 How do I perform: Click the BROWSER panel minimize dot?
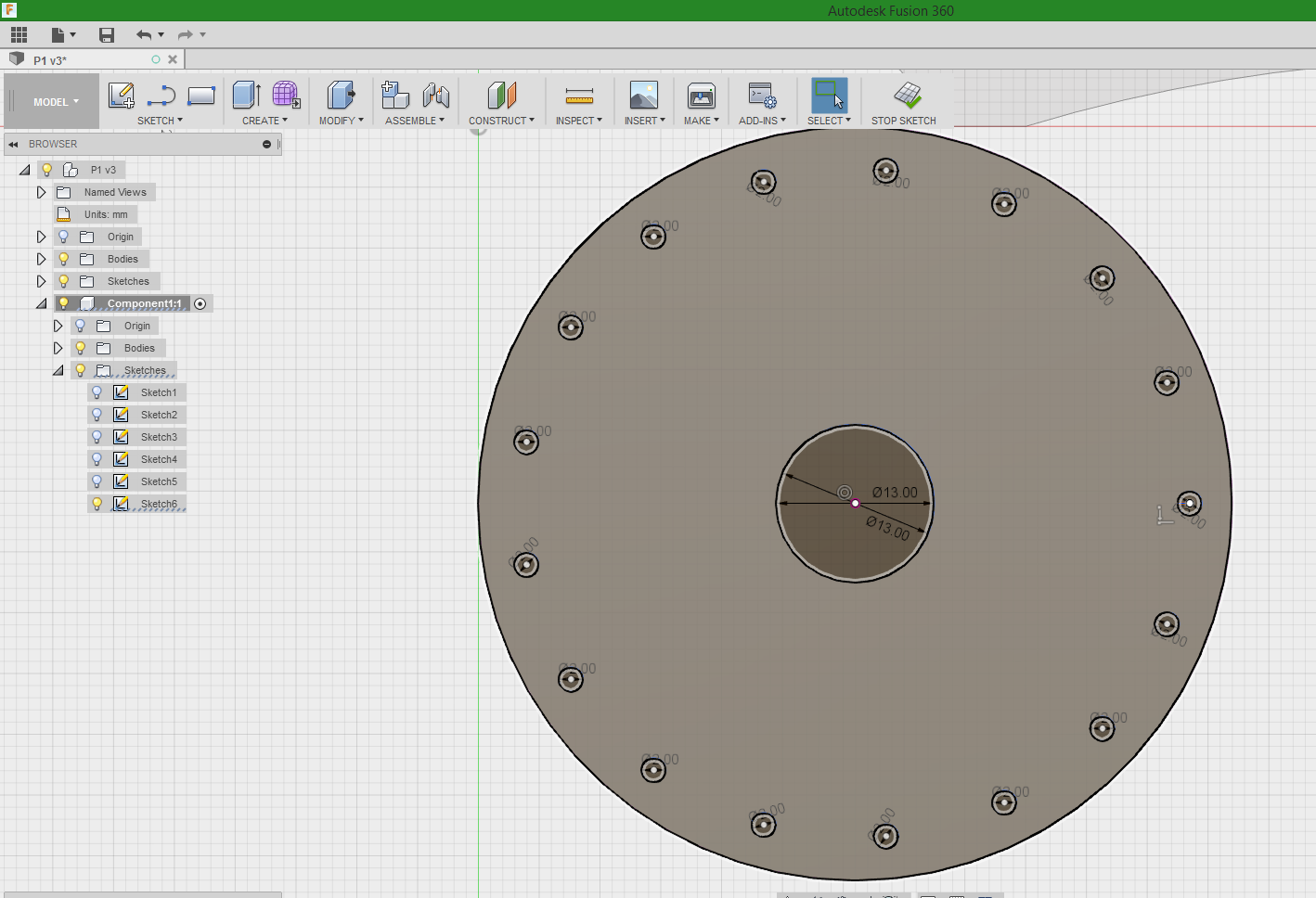(266, 144)
